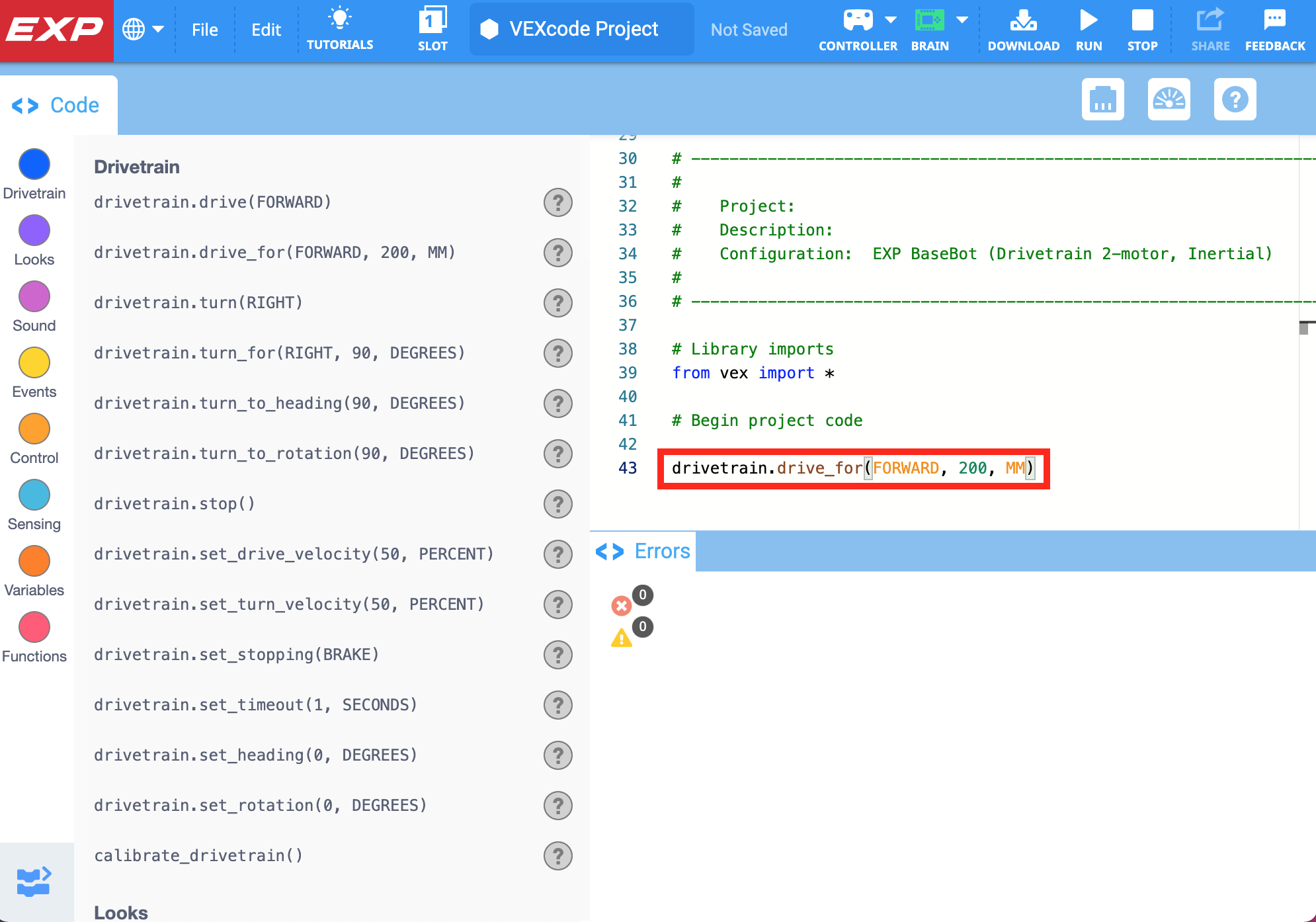Open help for drivetrain.turn(RIGHT) command
Image resolution: width=1316 pixels, height=922 pixels.
558,303
